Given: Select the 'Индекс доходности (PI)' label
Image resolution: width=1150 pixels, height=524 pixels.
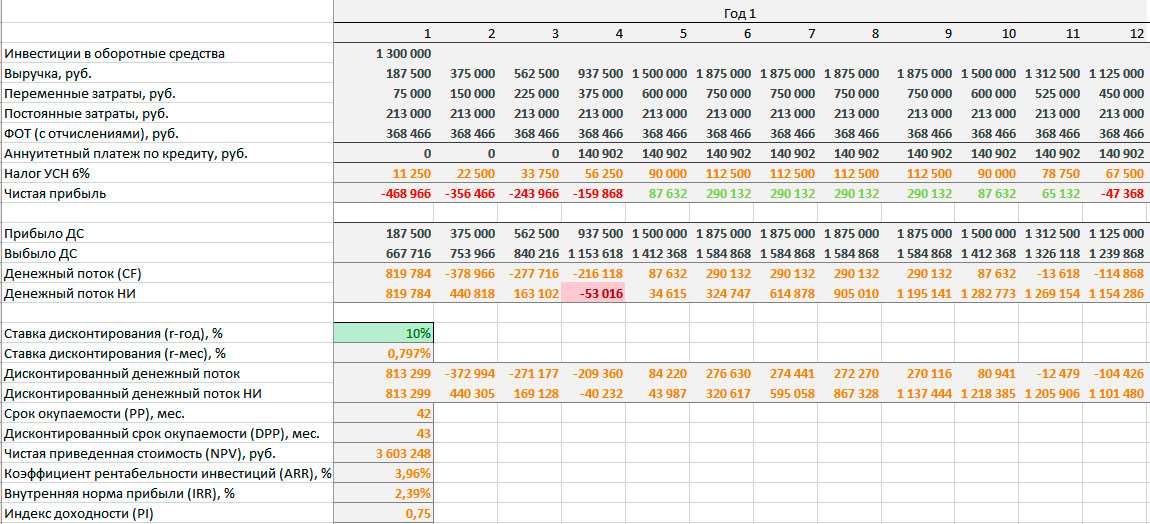Looking at the screenshot, I should click(x=79, y=513).
